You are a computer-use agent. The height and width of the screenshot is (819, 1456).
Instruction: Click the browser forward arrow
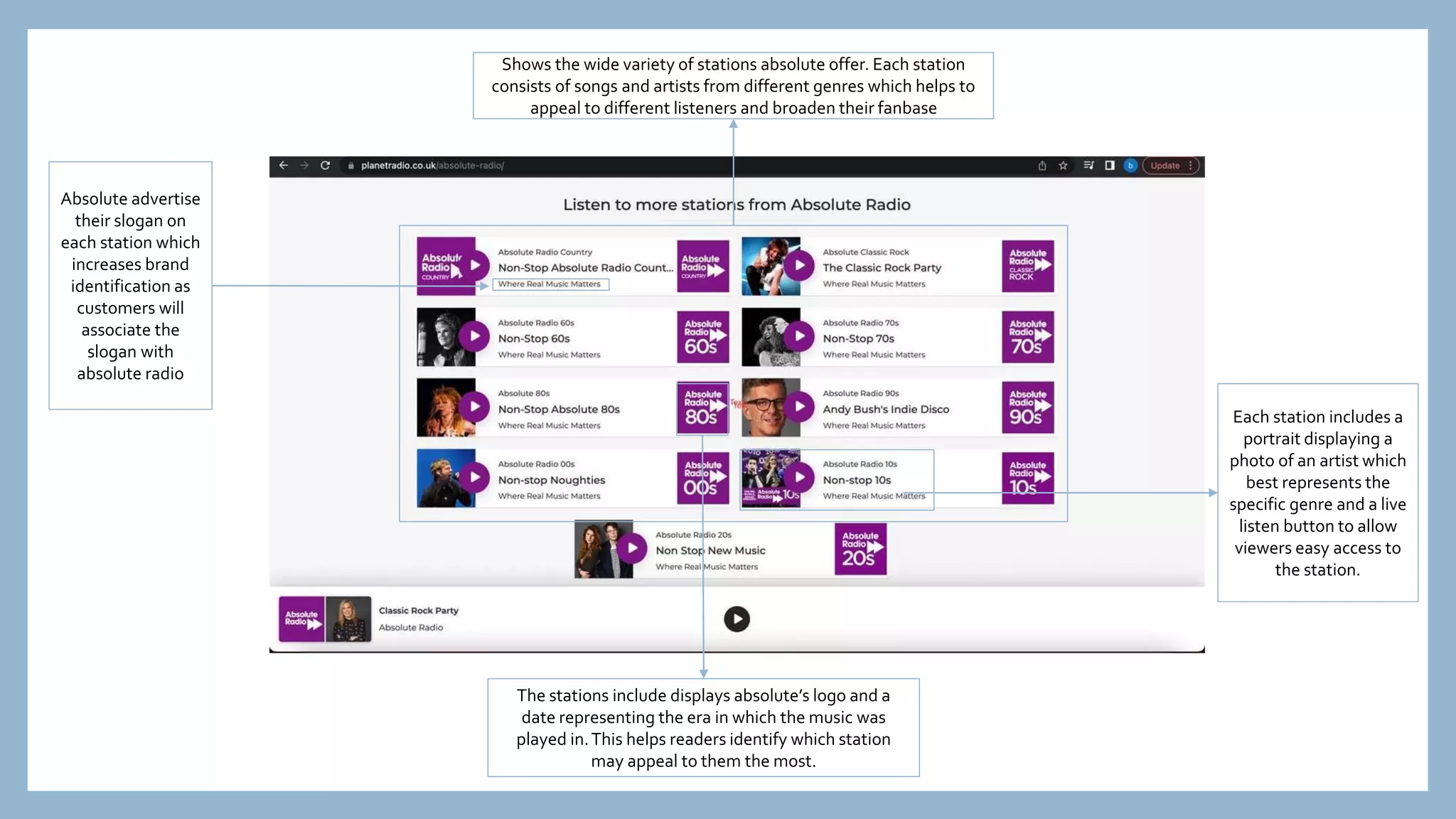304,165
